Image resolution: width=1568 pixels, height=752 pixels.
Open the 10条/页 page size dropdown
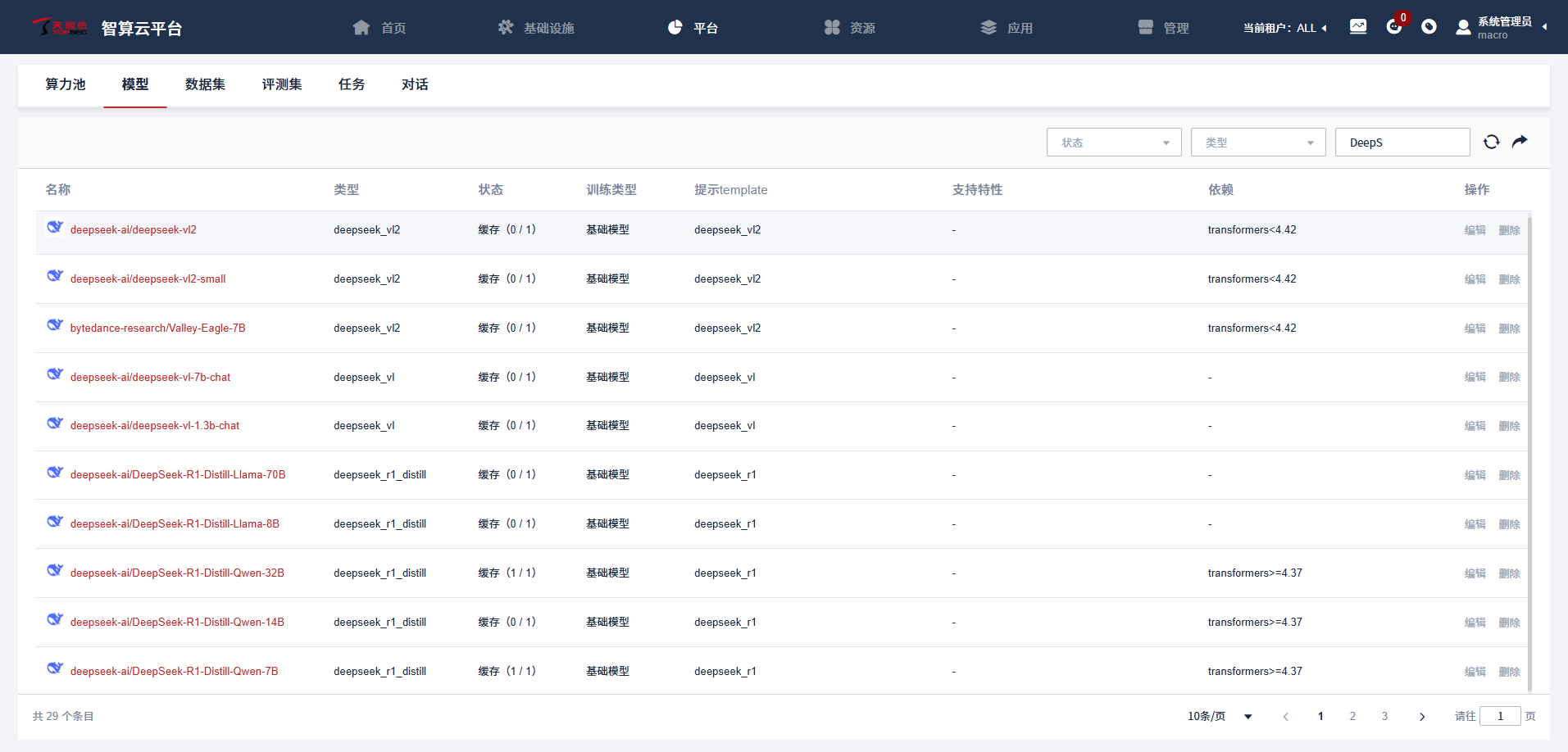click(x=1220, y=717)
